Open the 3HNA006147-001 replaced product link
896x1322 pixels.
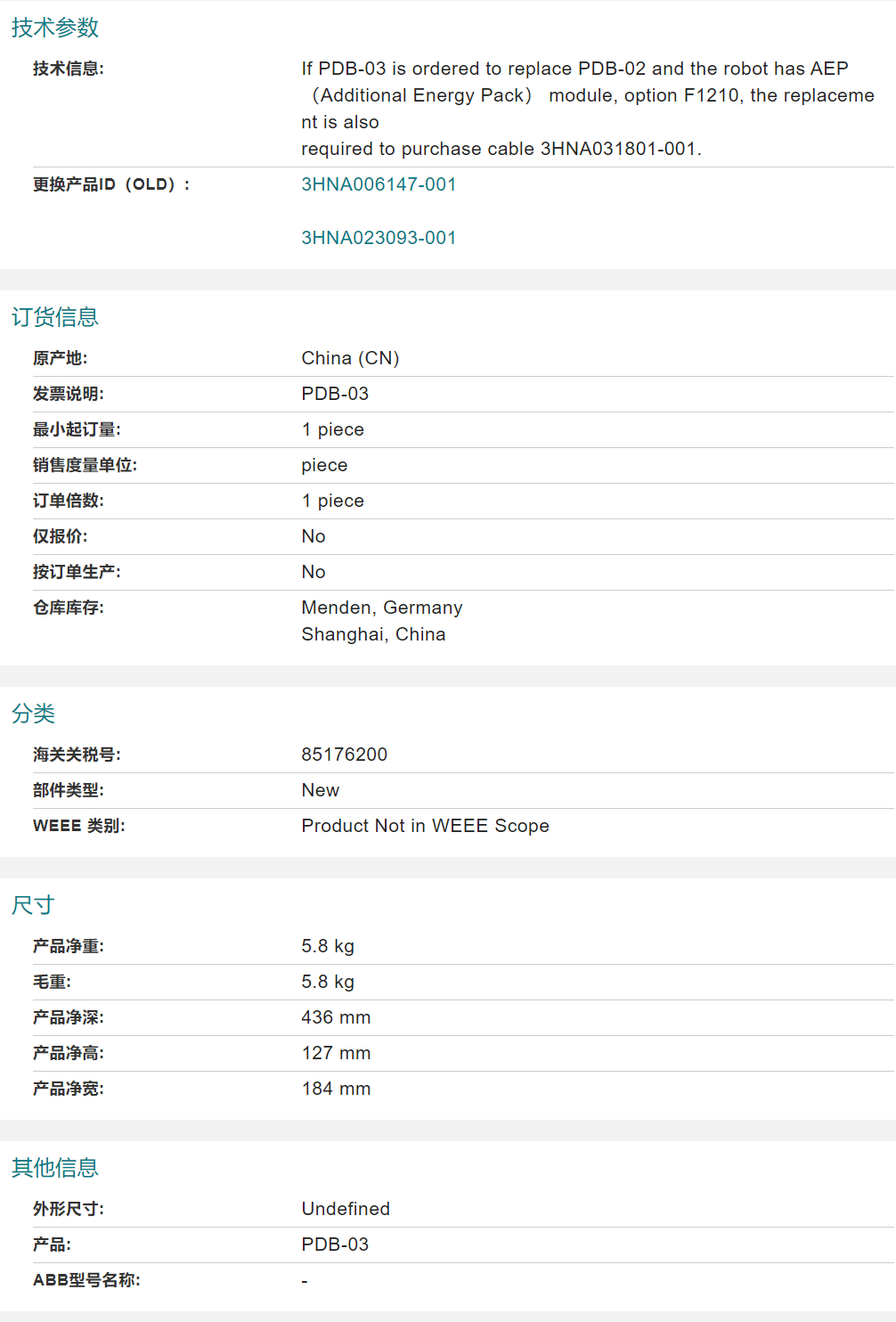tap(379, 184)
